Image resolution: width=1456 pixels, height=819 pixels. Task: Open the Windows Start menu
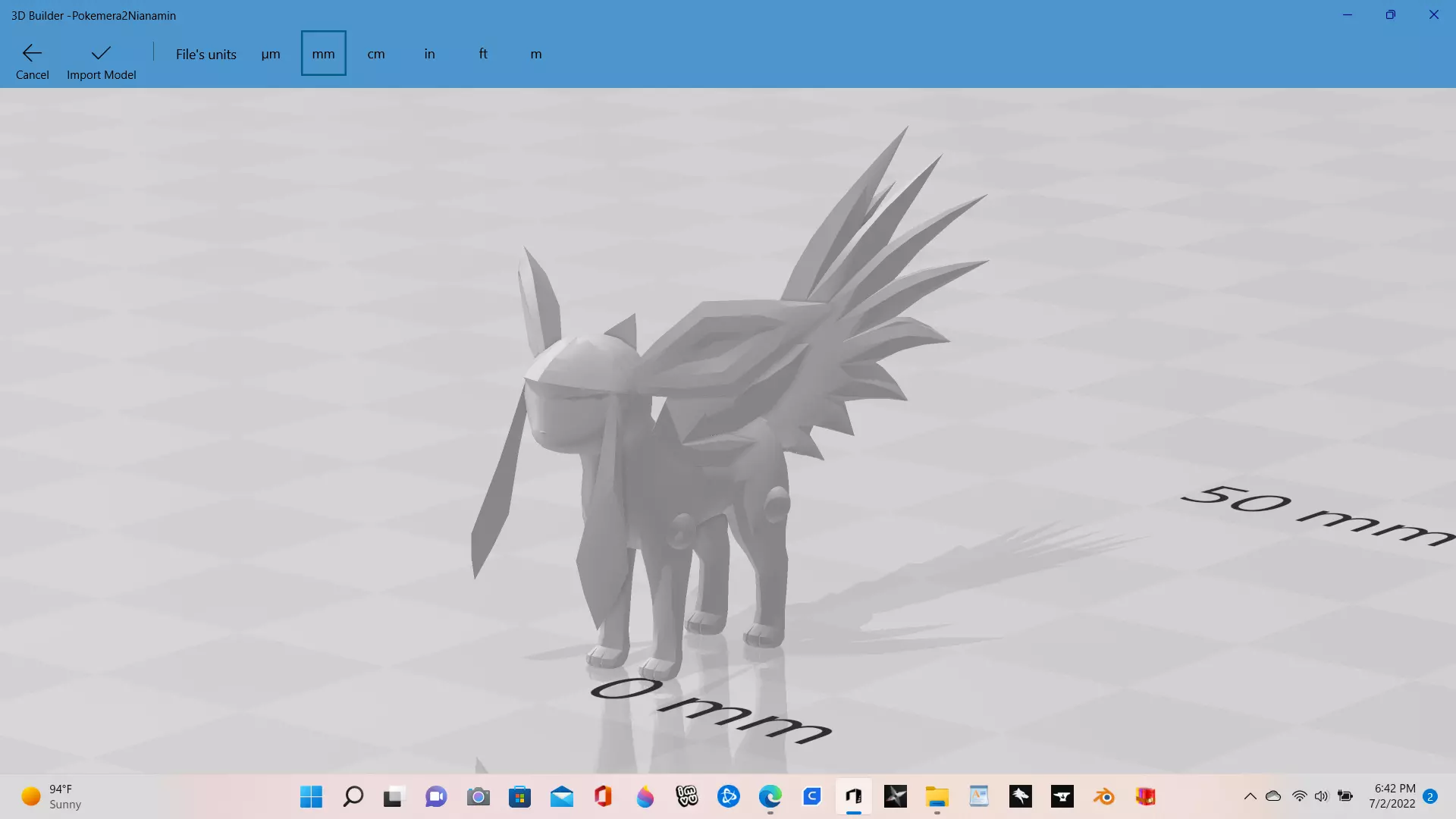311,796
